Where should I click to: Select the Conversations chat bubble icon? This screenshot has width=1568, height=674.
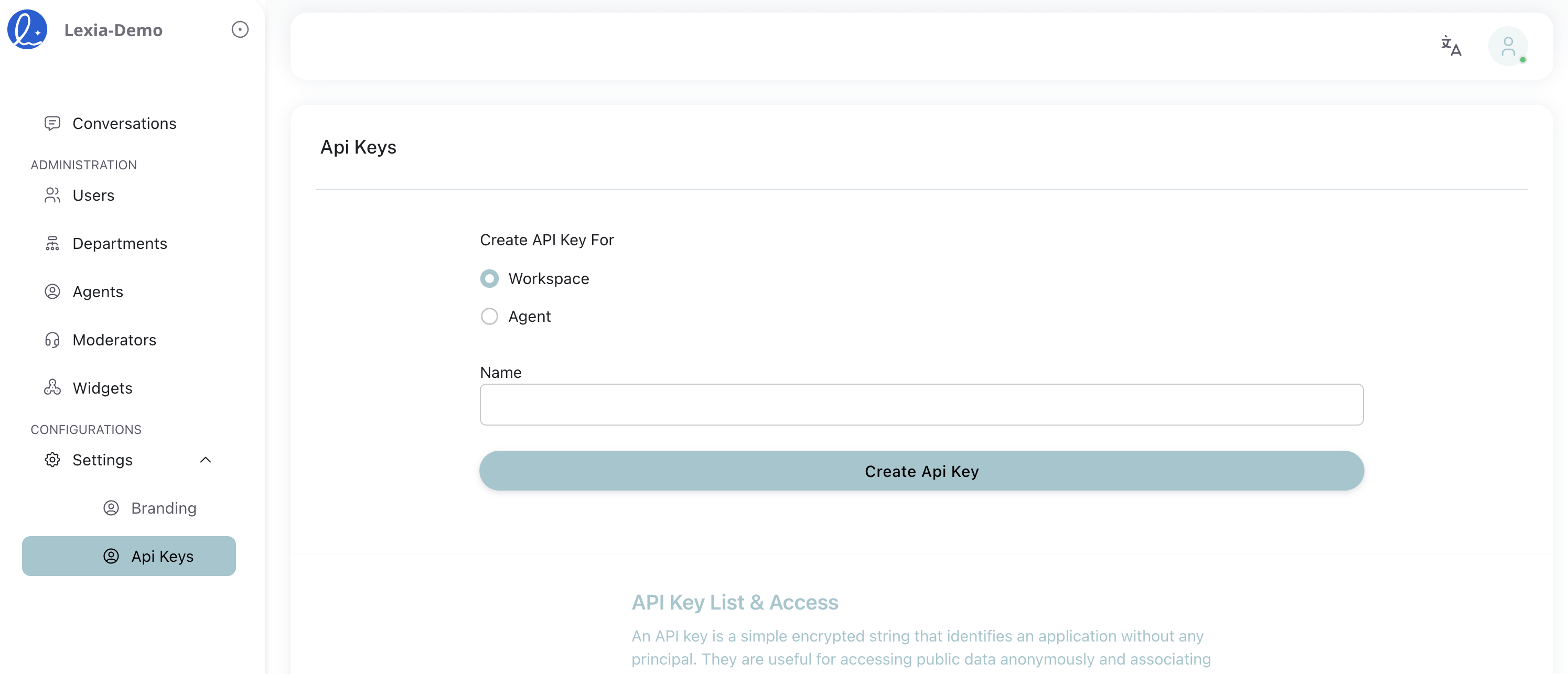52,123
